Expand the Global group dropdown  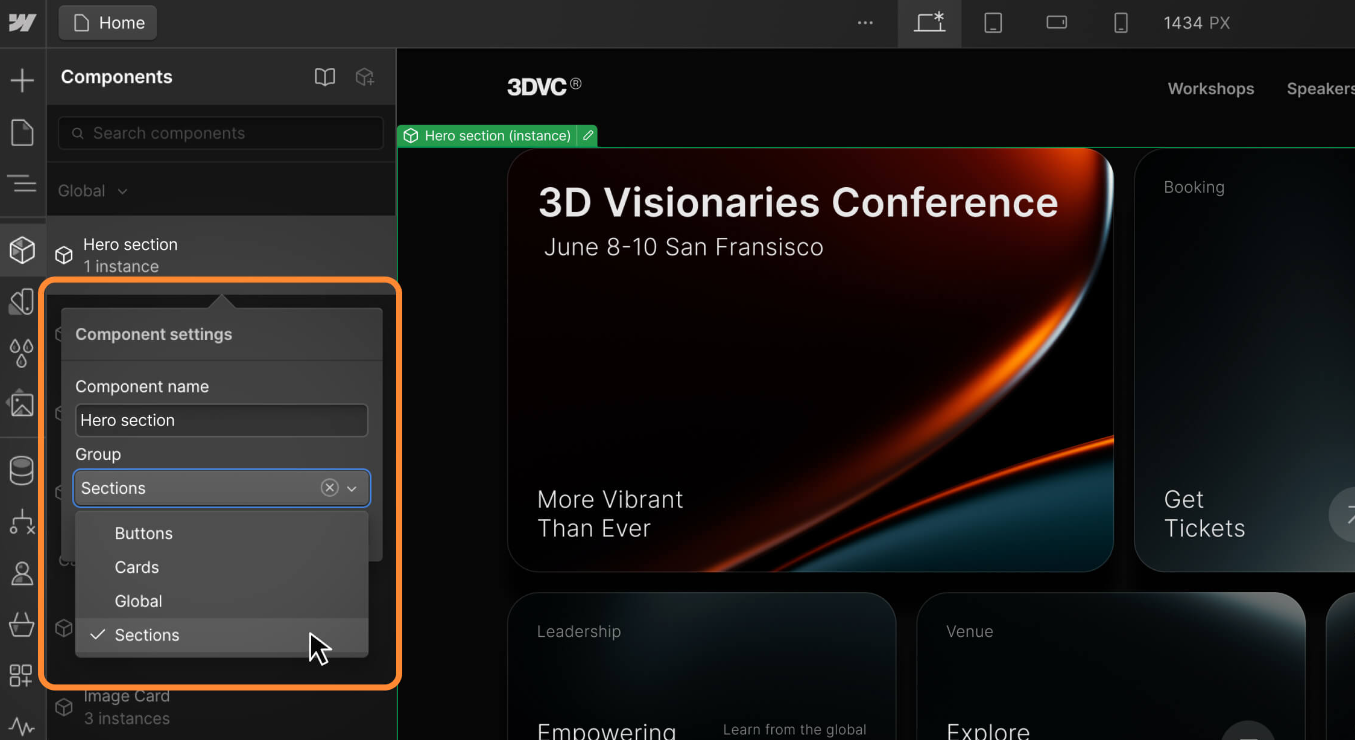(93, 191)
